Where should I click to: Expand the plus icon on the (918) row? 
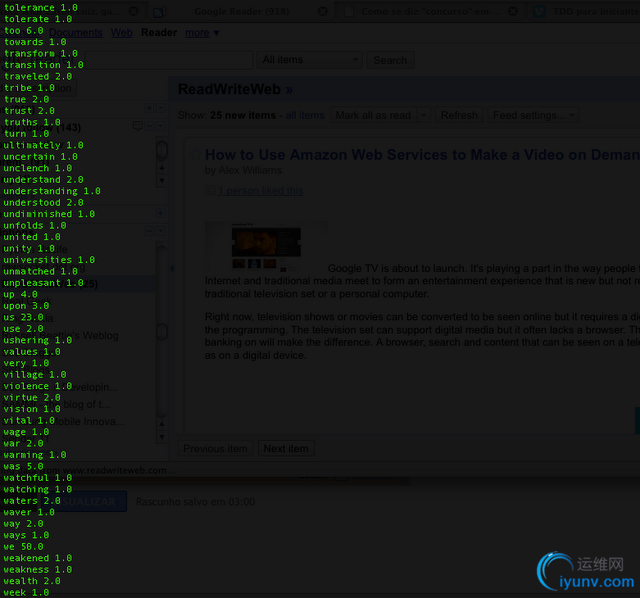149,108
